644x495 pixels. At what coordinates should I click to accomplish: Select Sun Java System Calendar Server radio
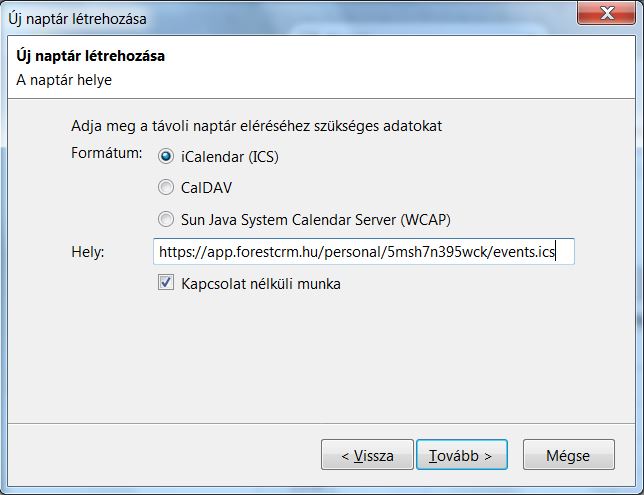[166, 219]
